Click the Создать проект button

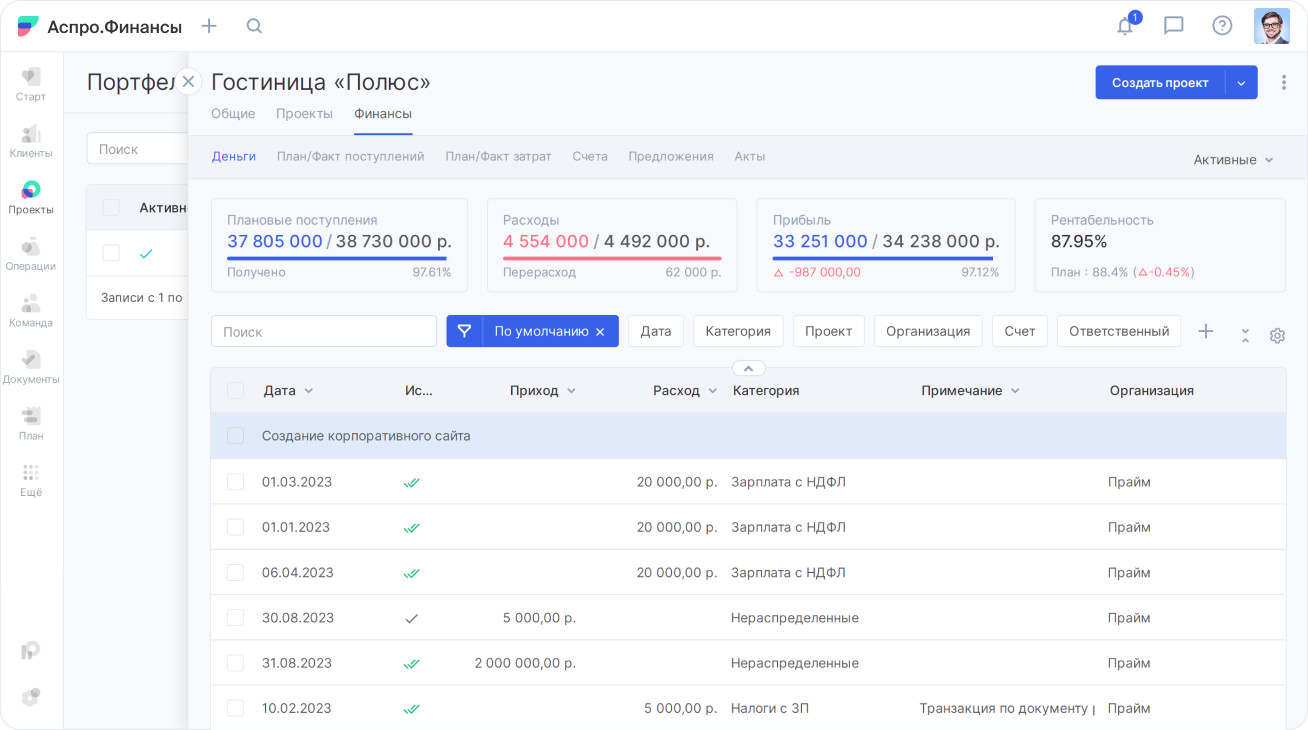pos(1160,83)
